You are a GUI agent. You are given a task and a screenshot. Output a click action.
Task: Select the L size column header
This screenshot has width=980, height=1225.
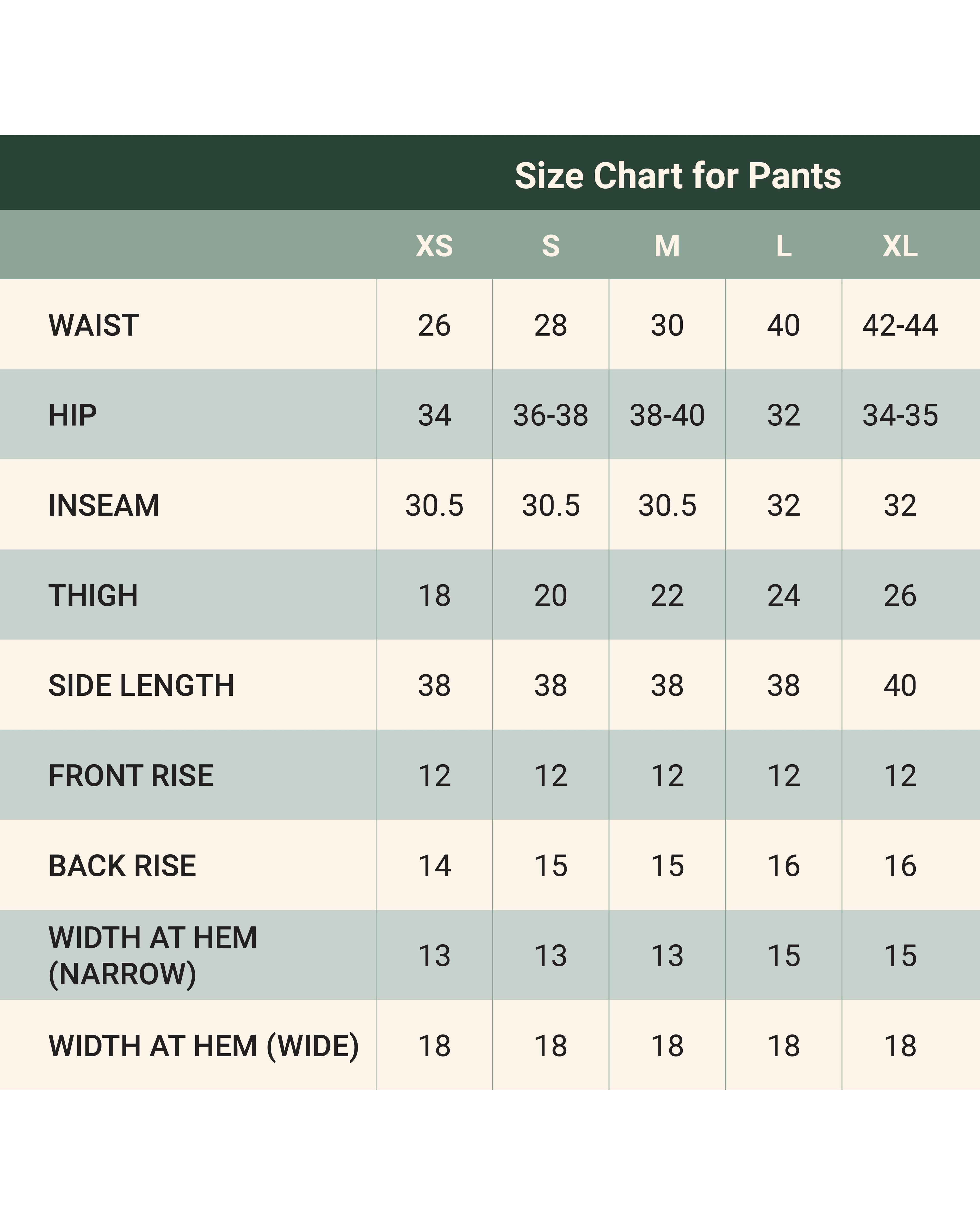[783, 246]
